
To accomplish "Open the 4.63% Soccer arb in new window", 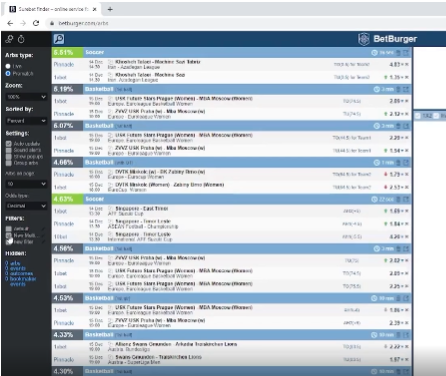I will (406, 199).
